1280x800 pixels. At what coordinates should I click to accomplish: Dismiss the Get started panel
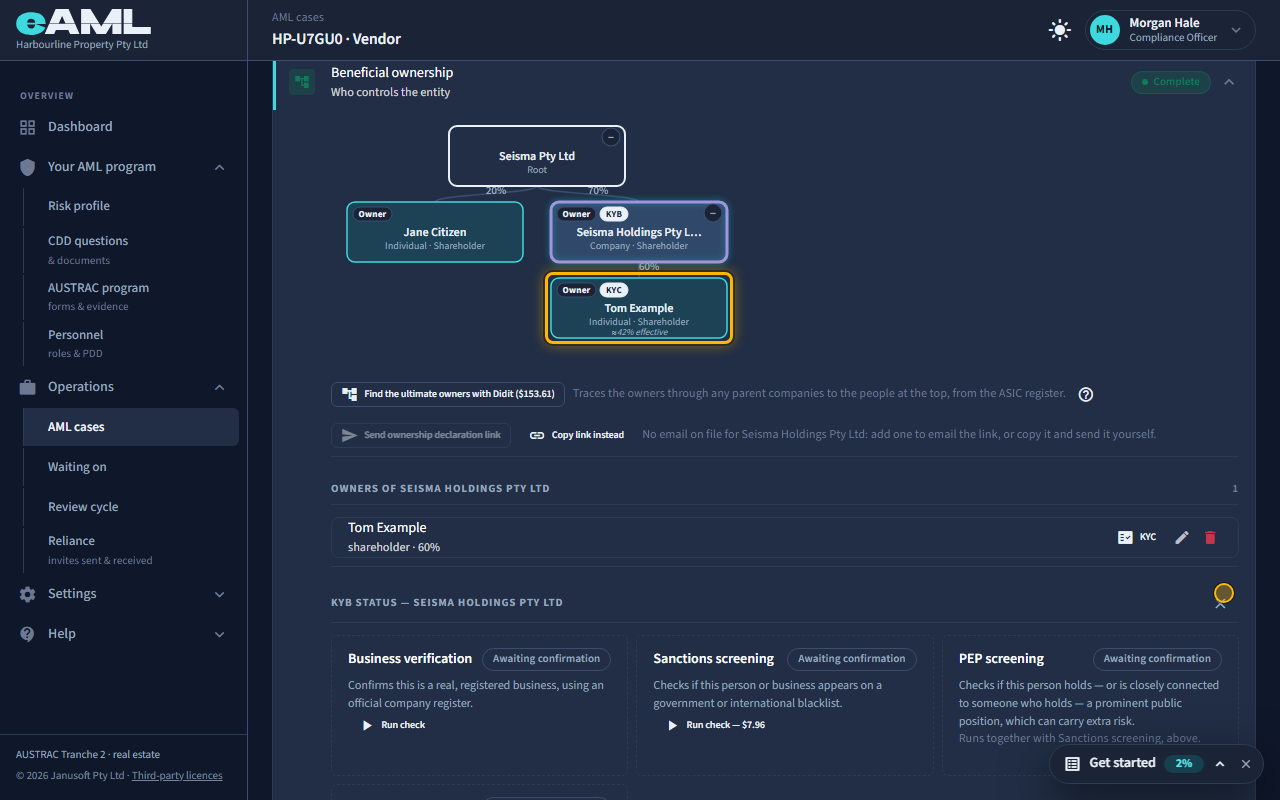pos(1246,764)
